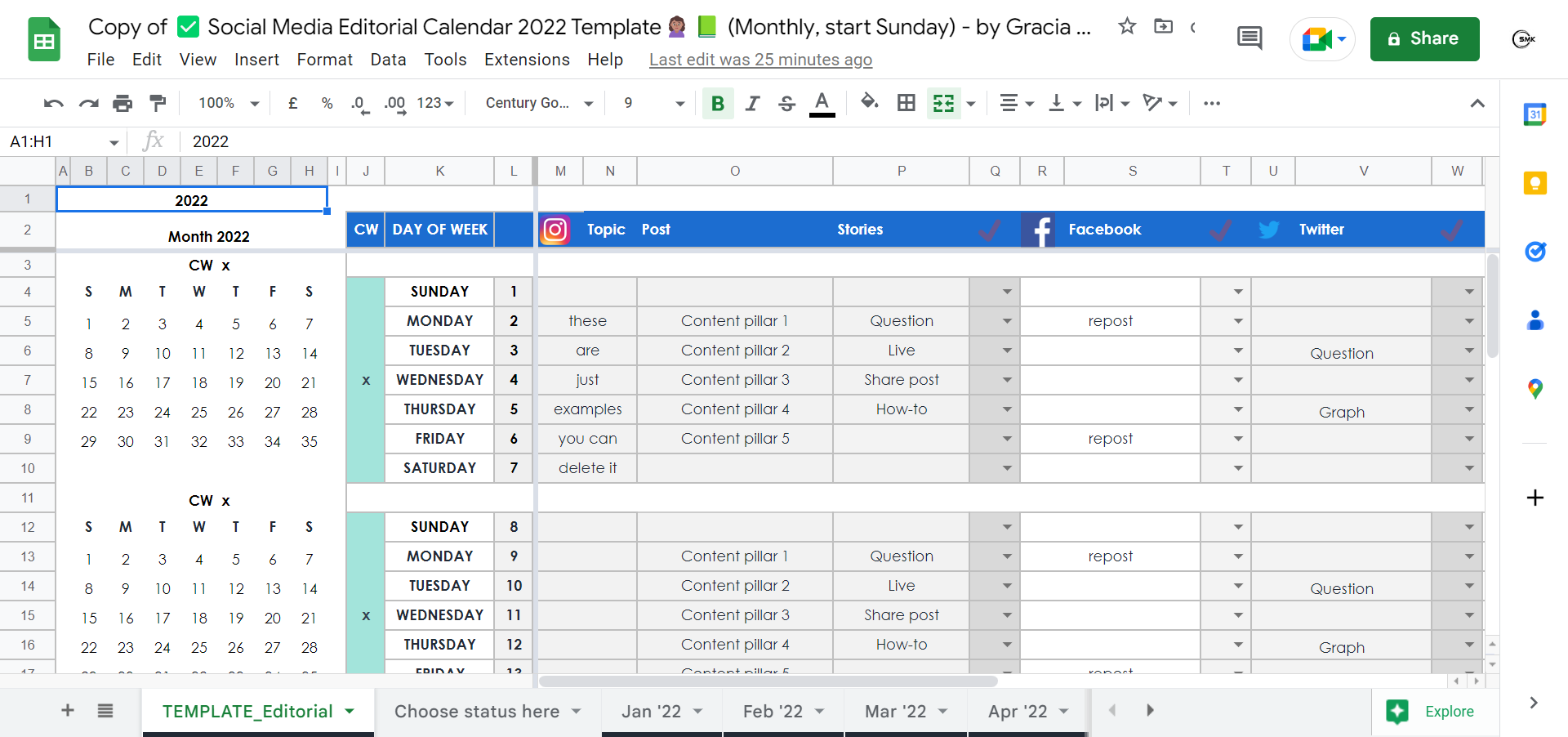Click the formula bar showing 2022
Viewport: 1568px width, 737px height.
pyautogui.click(x=841, y=141)
